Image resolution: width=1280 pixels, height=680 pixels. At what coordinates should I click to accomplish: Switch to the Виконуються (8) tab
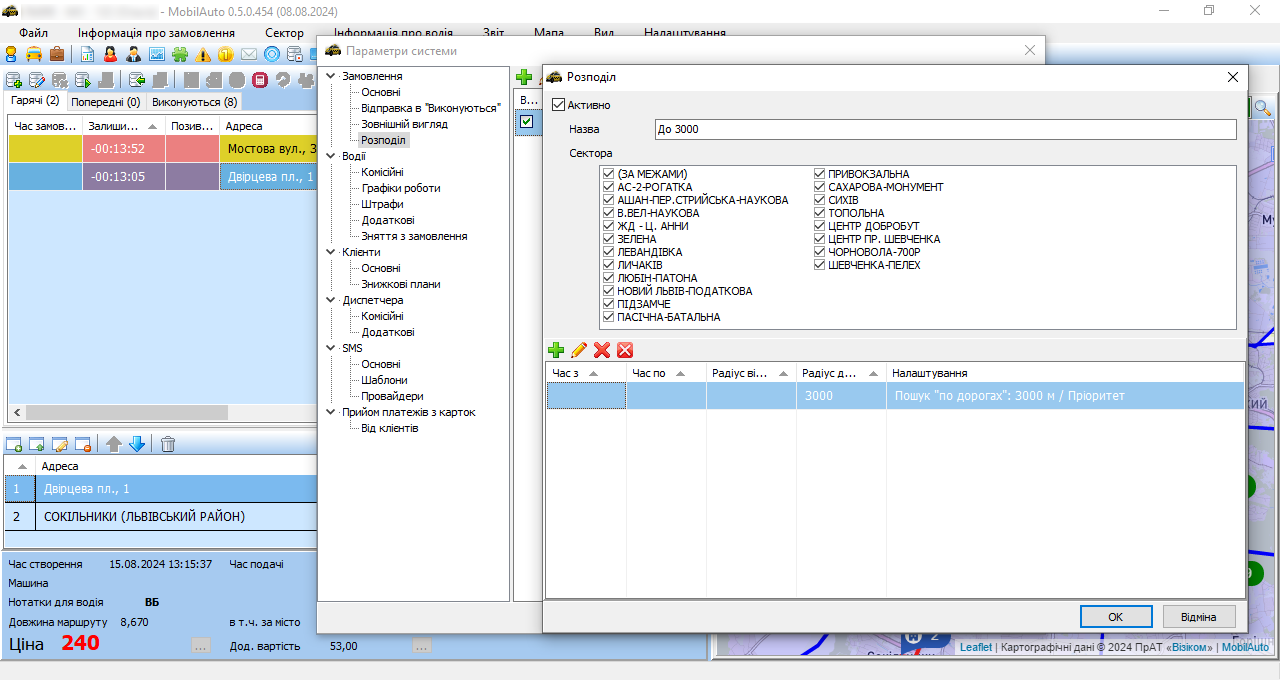(194, 102)
